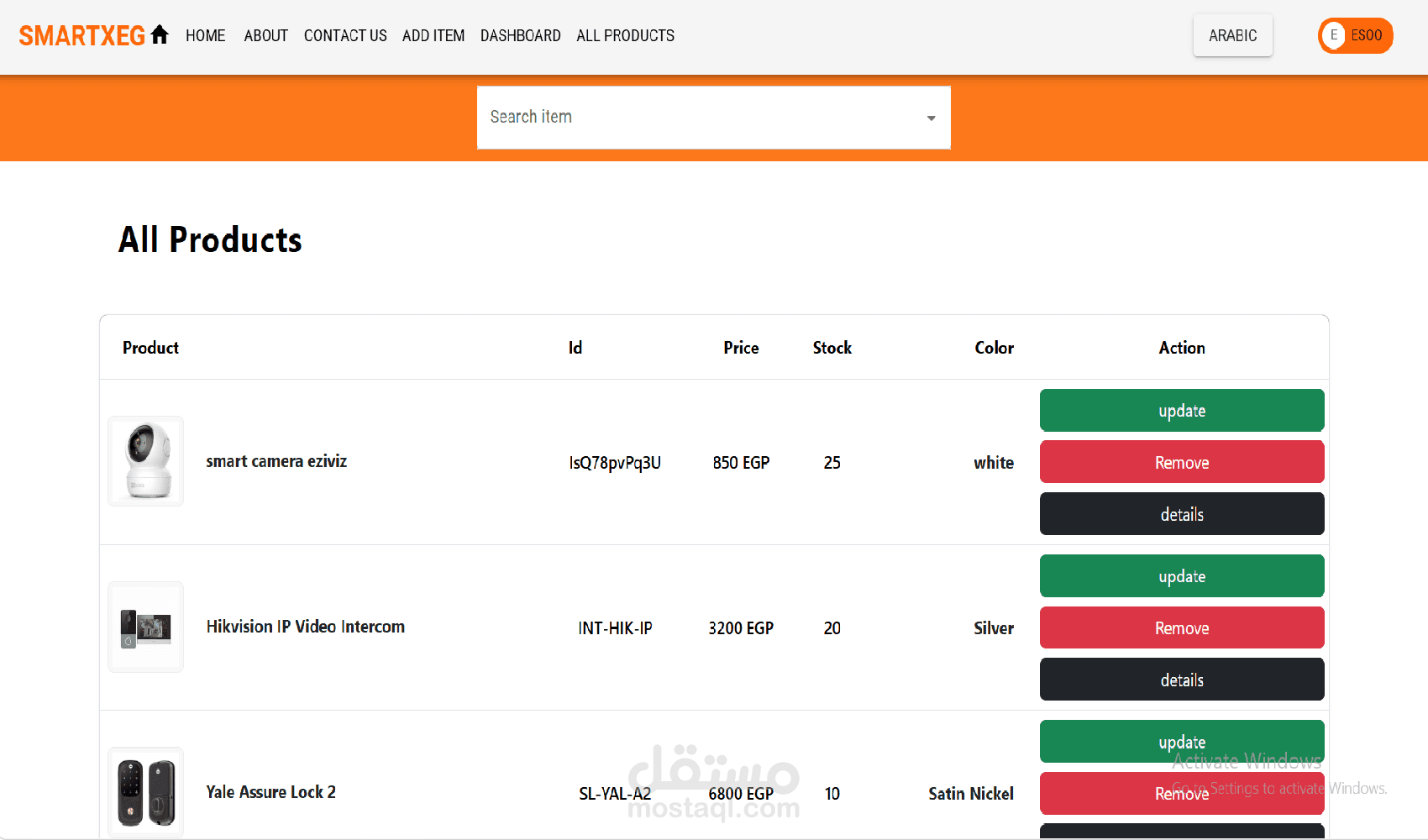The image size is (1428, 840).
Task: Click the SMARTXEG logo text
Action: (x=82, y=36)
